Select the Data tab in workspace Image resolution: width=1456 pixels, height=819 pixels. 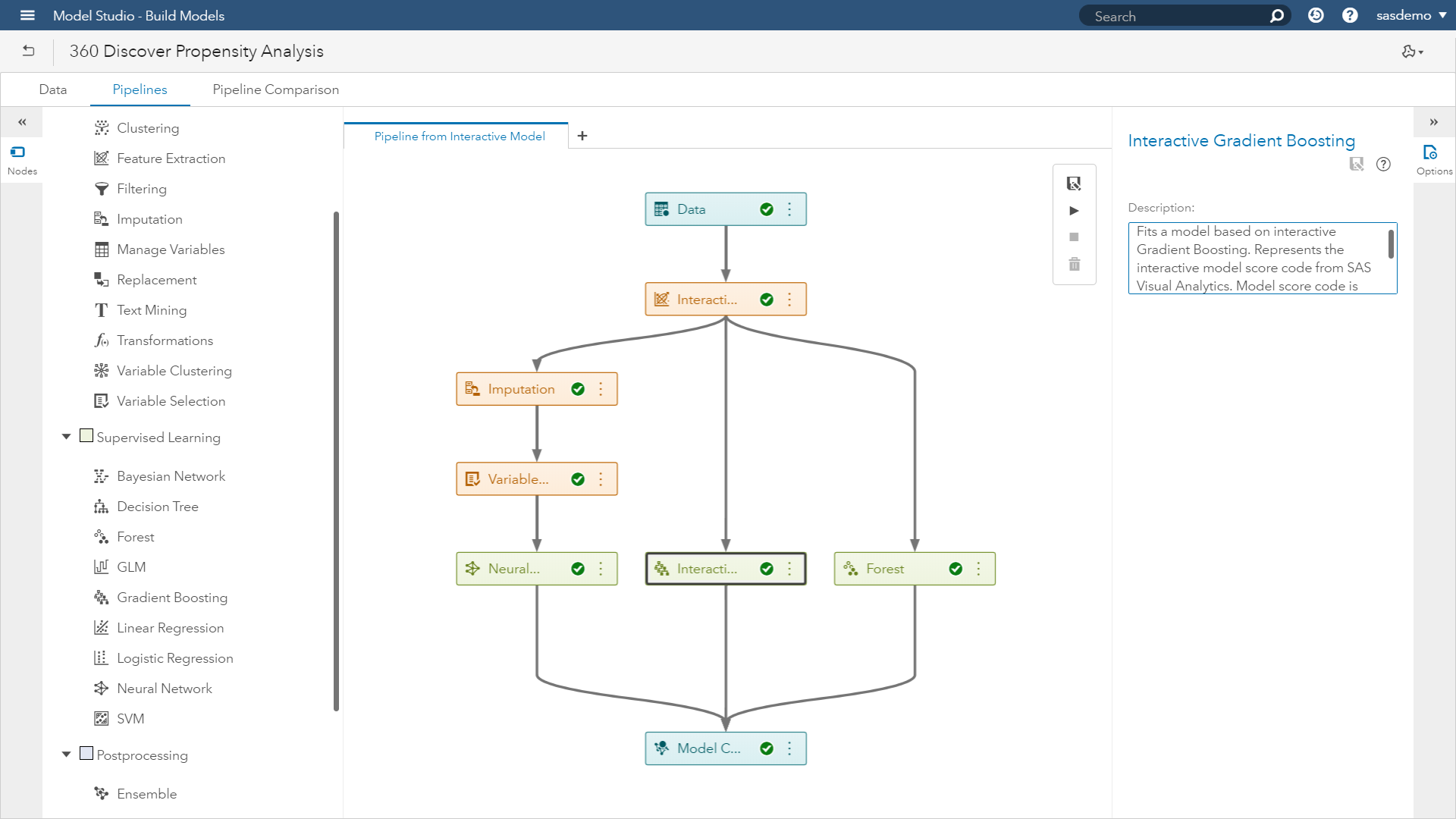pyautogui.click(x=53, y=90)
